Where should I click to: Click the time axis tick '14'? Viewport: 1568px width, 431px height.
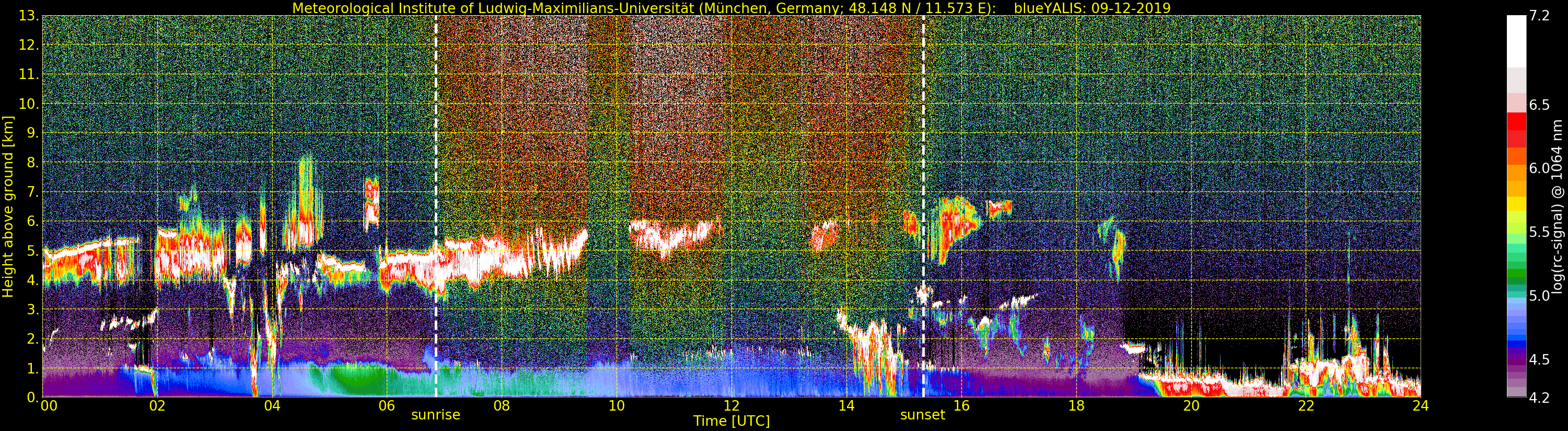point(846,405)
